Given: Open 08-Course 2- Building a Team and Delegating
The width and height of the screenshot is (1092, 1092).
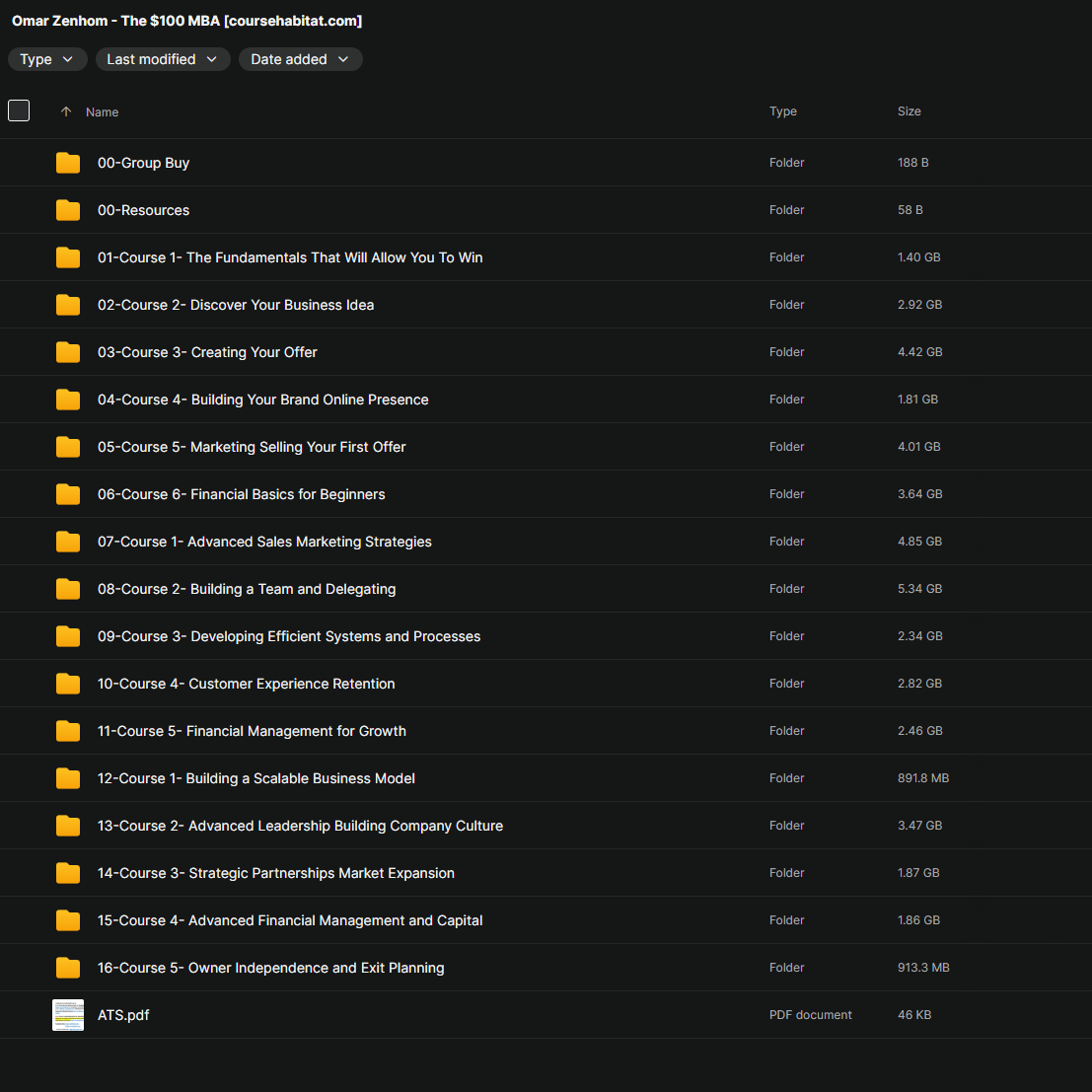Looking at the screenshot, I should pos(247,589).
